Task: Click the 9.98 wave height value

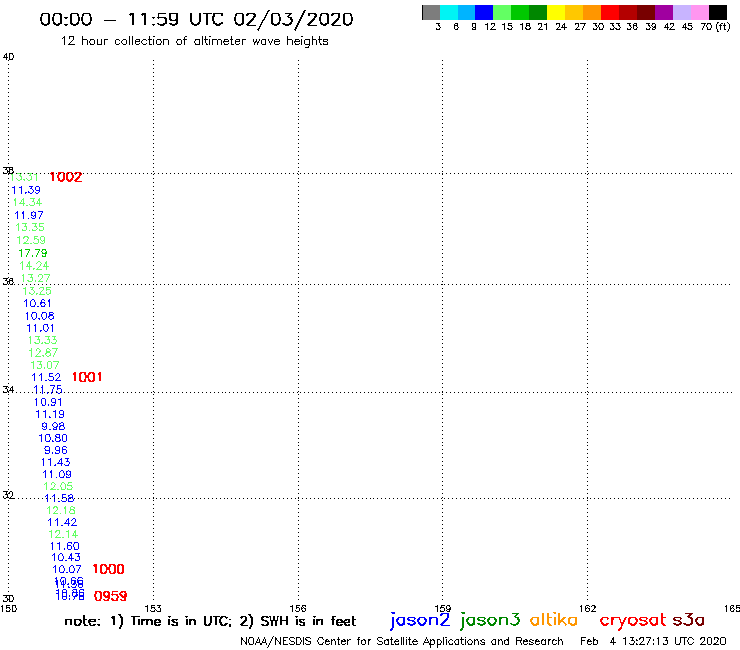Action: pyautogui.click(x=53, y=426)
